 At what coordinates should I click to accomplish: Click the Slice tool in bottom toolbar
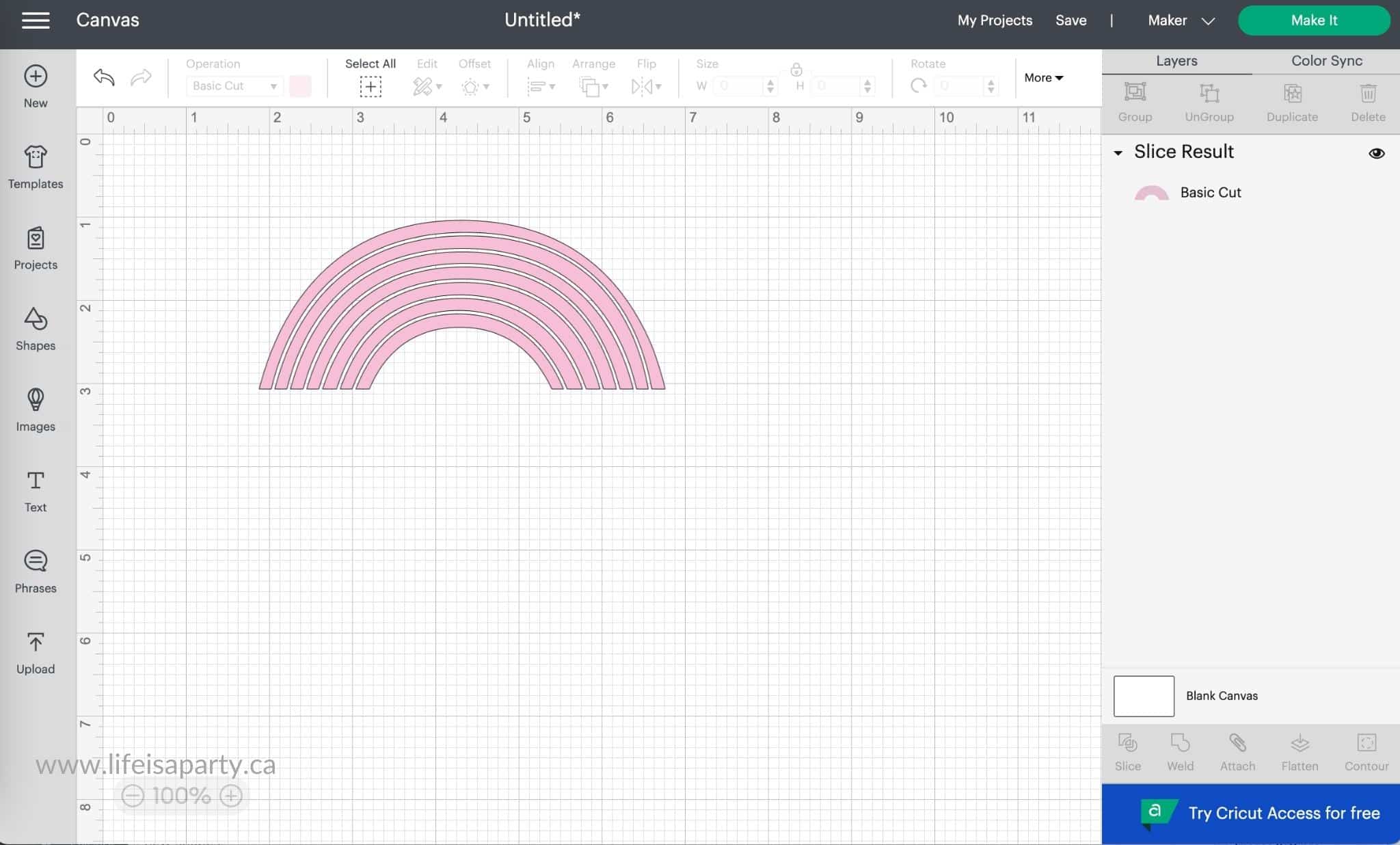[x=1128, y=752]
